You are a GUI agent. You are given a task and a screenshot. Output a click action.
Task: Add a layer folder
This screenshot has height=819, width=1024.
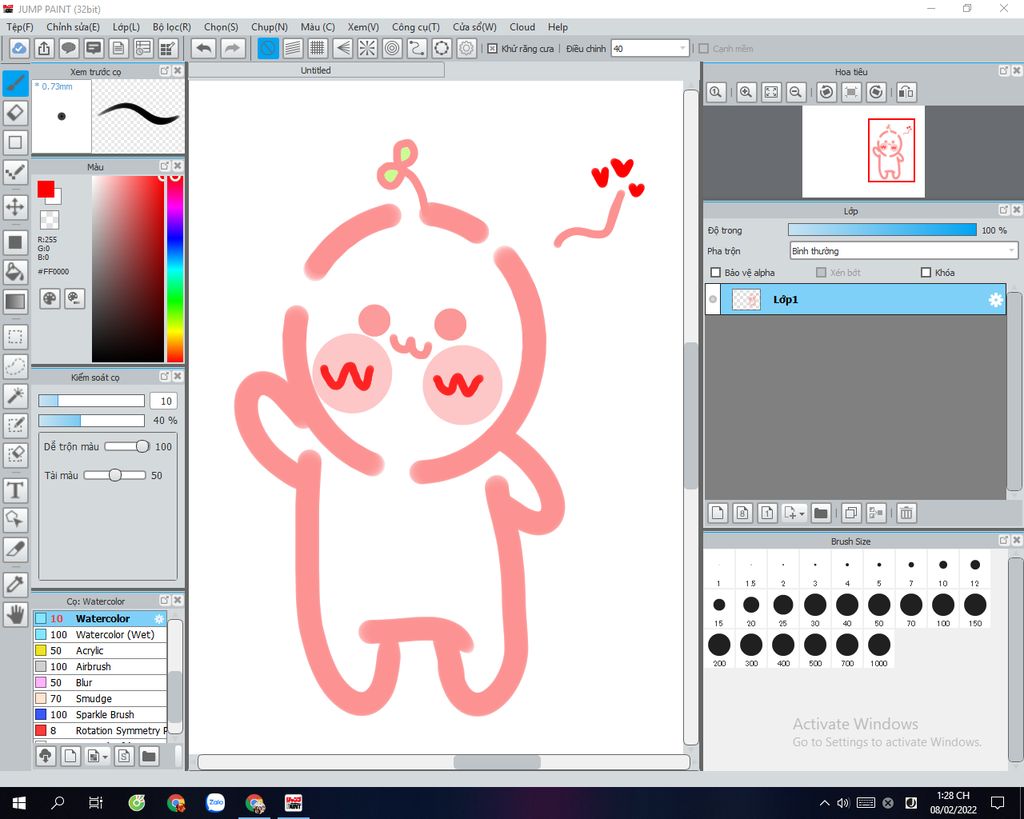pyautogui.click(x=821, y=513)
